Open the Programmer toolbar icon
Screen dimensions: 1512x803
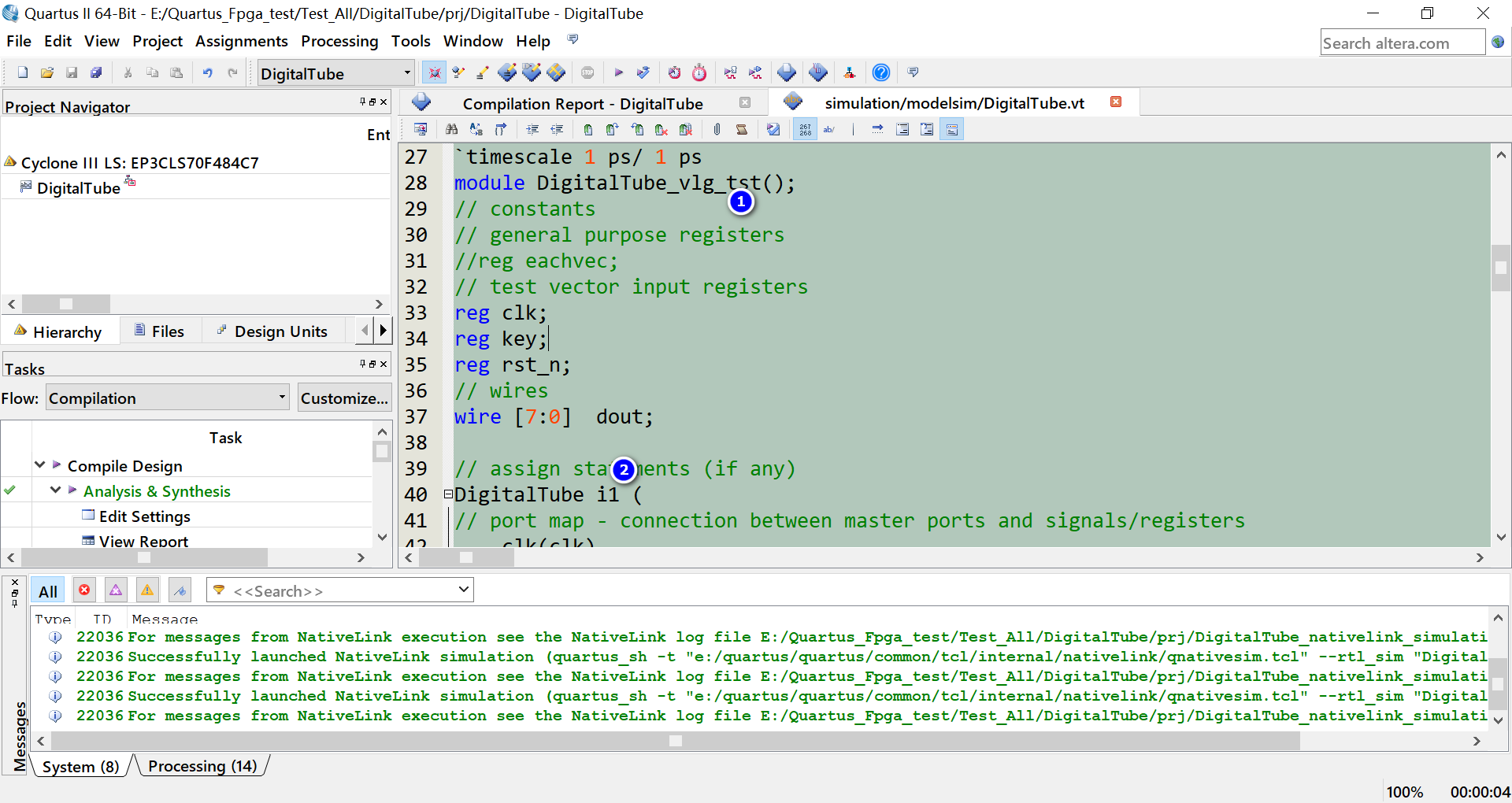coord(818,73)
